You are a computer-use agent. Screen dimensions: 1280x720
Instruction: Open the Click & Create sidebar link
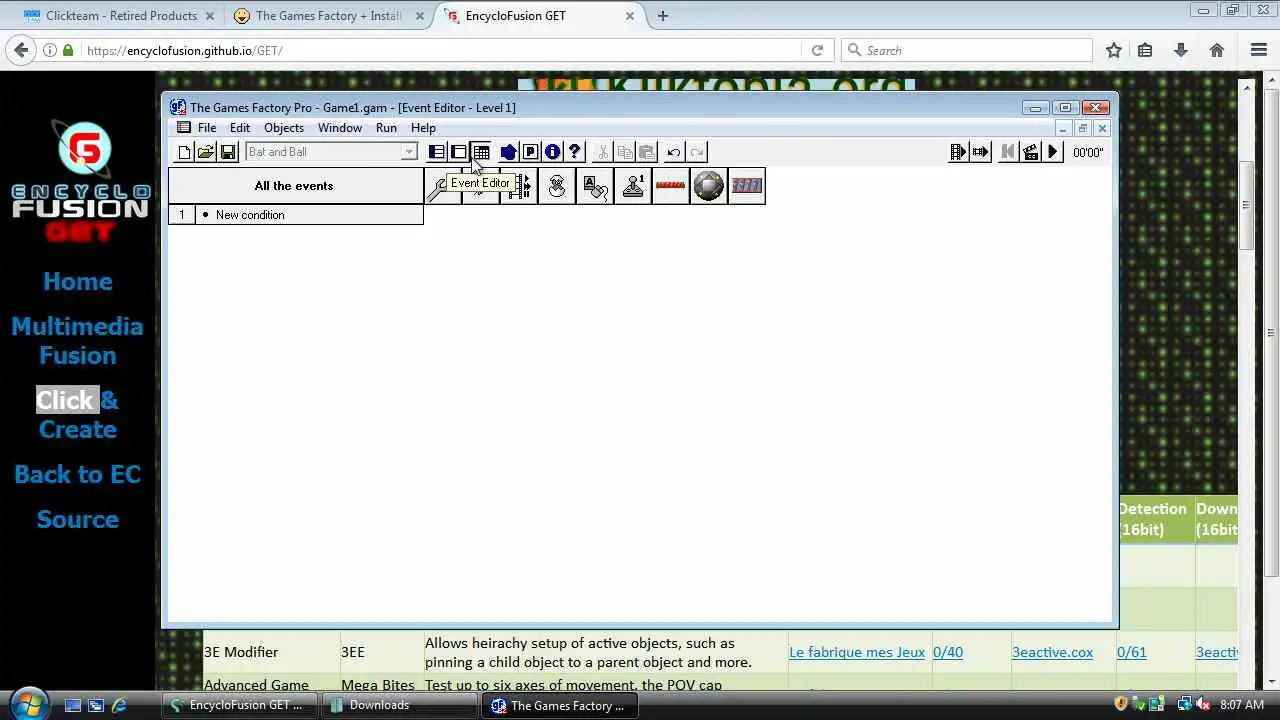pos(78,415)
